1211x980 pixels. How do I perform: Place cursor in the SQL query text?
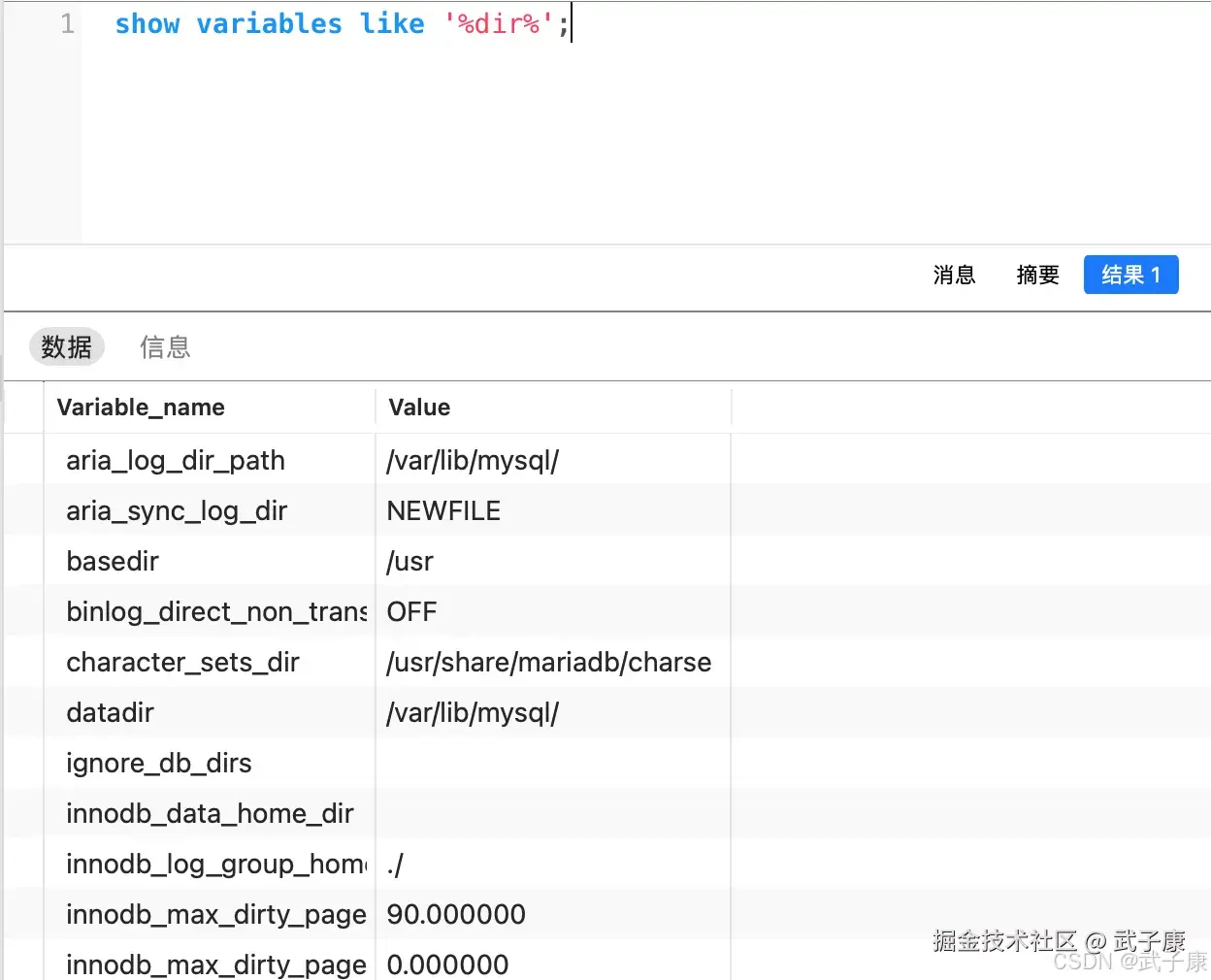click(x=340, y=23)
